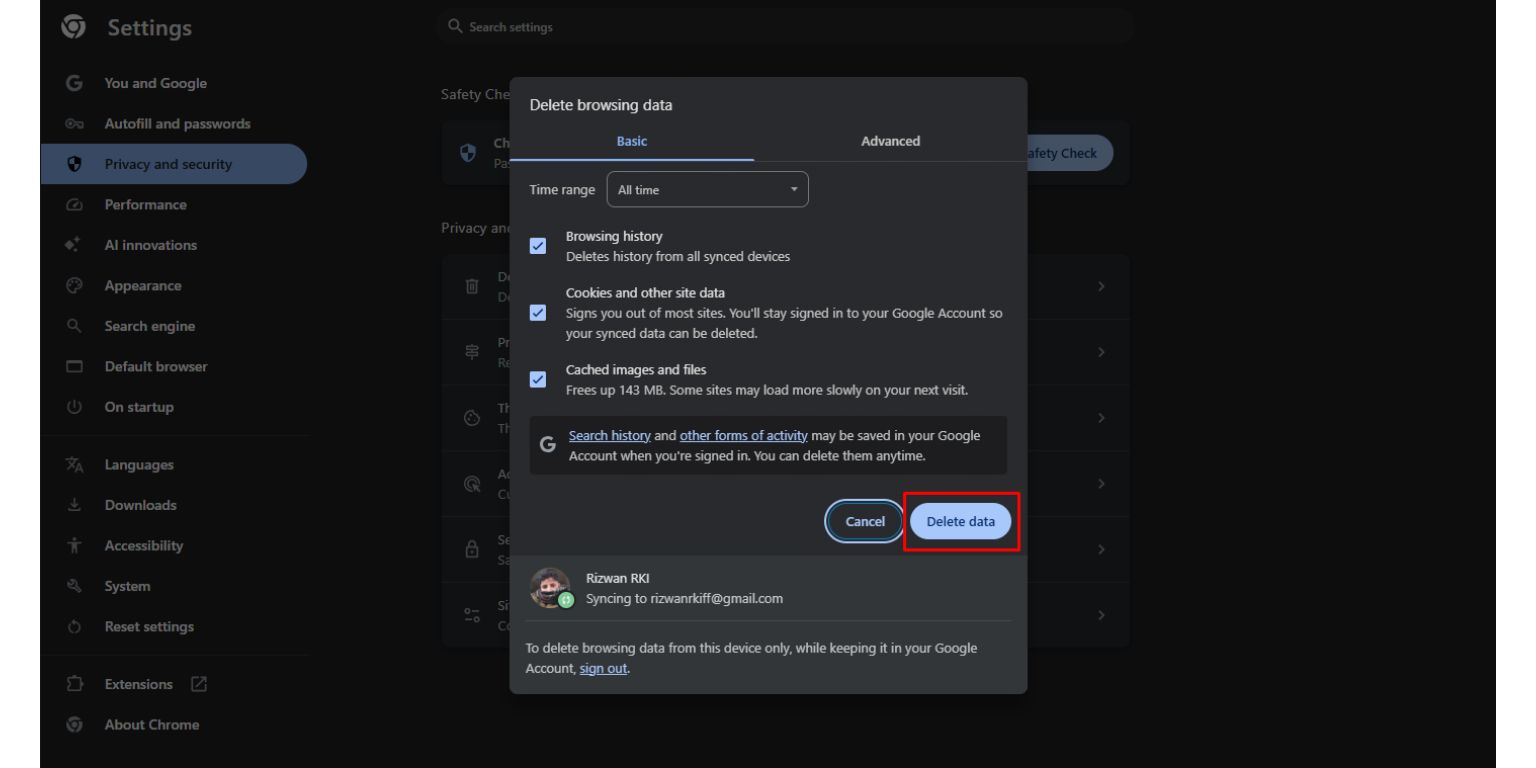
Task: Uncheck the Browsing history checkbox
Action: (538, 246)
